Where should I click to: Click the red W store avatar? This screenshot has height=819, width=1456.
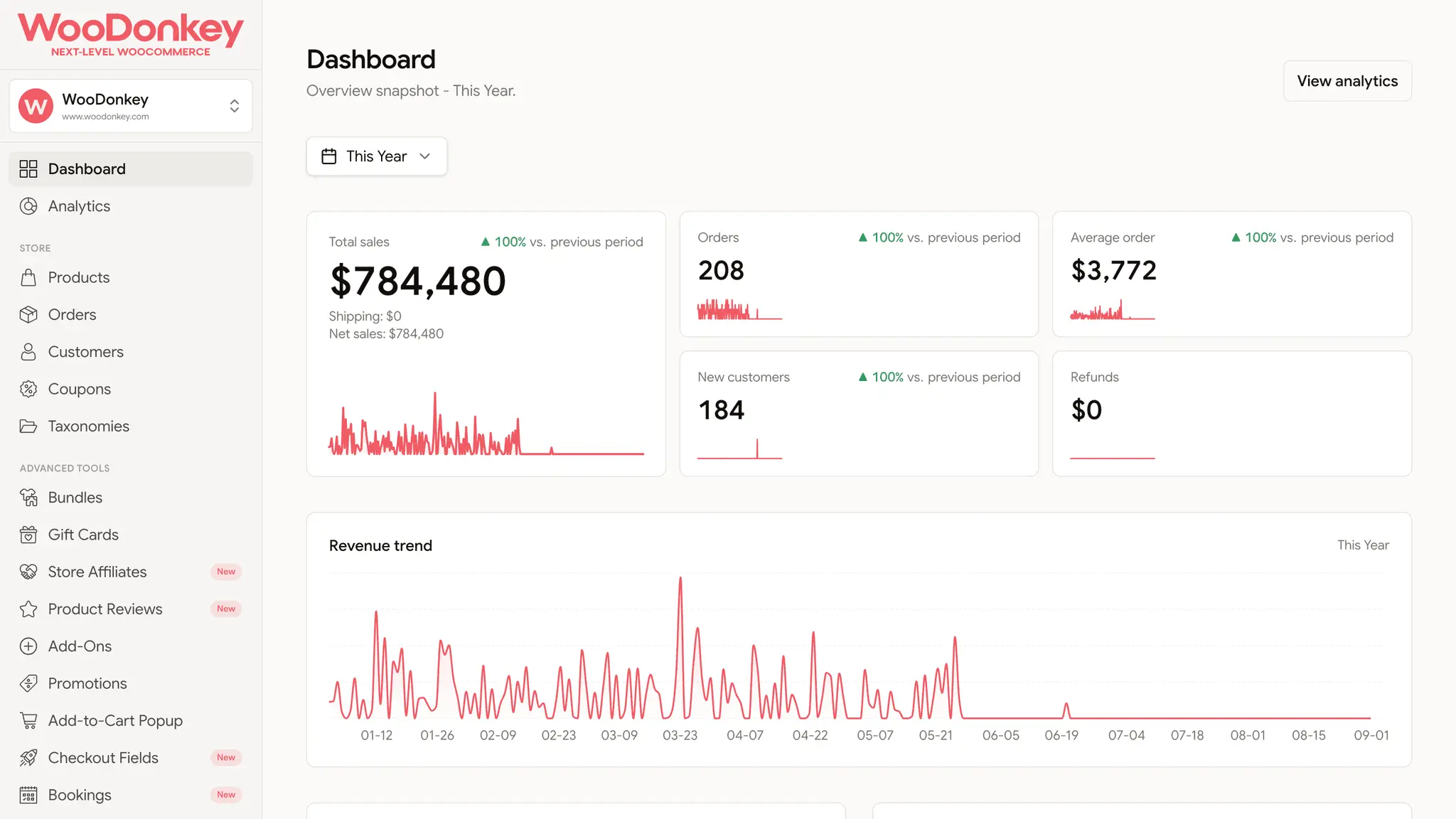click(36, 106)
